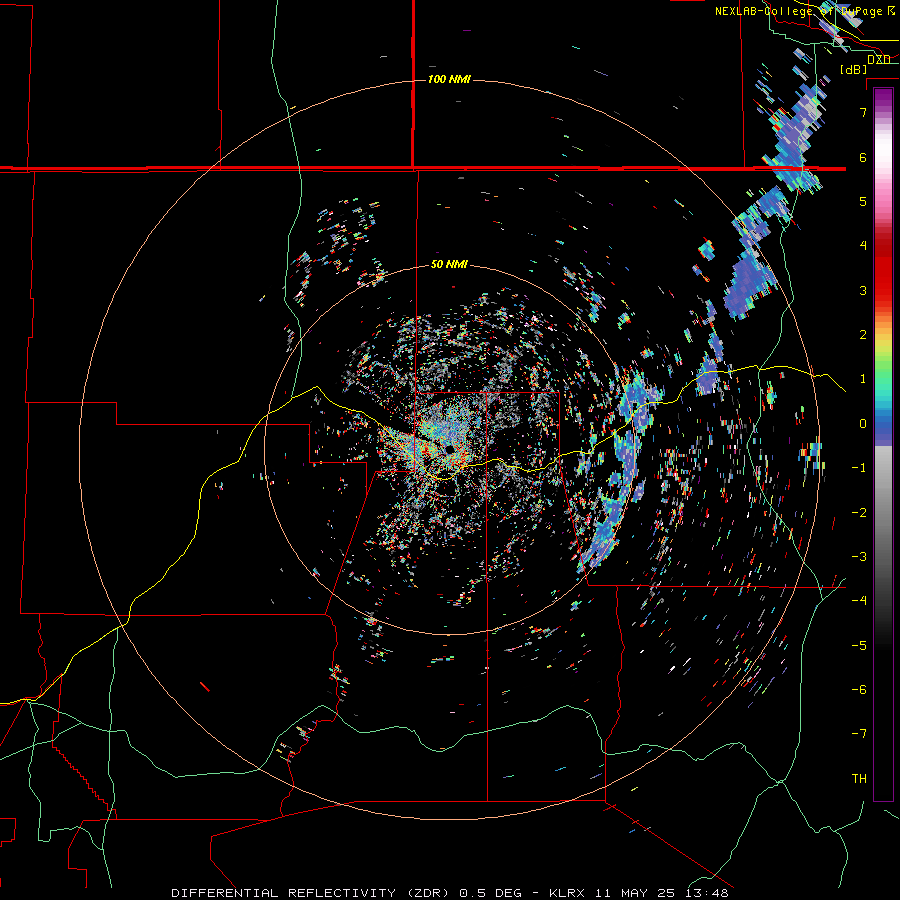Click the '100 NMI' range ring label
Screen dimensions: 900x900
click(449, 79)
